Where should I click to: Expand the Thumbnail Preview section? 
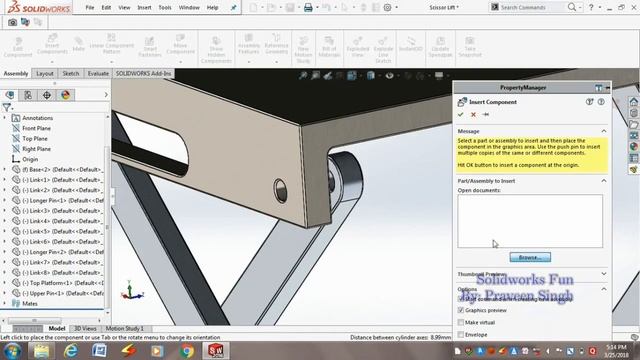point(604,274)
